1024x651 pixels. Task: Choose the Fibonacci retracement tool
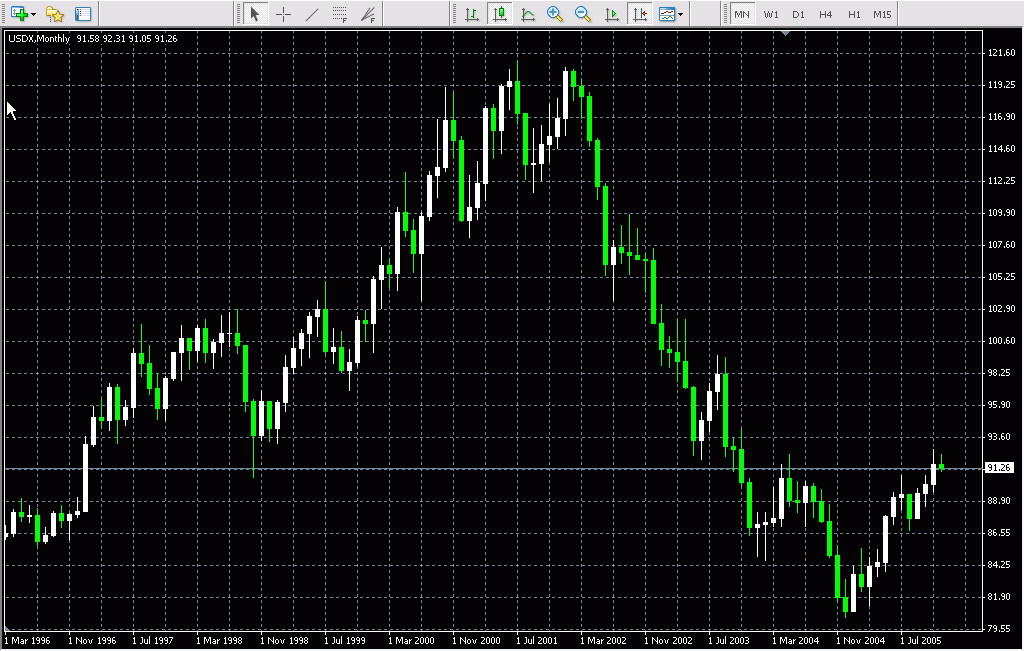pyautogui.click(x=340, y=14)
